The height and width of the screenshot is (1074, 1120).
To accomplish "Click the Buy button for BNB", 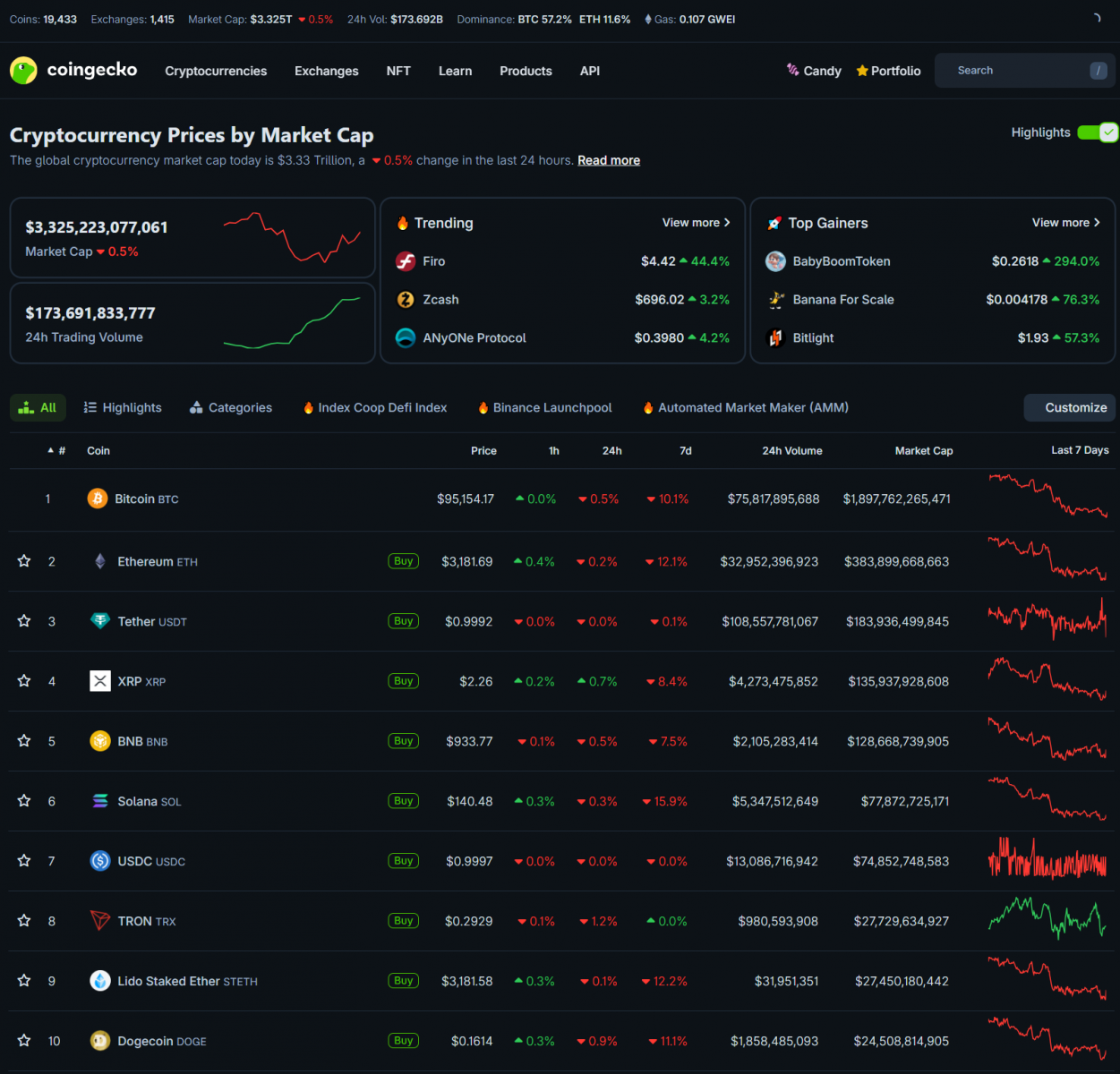I will click(403, 741).
